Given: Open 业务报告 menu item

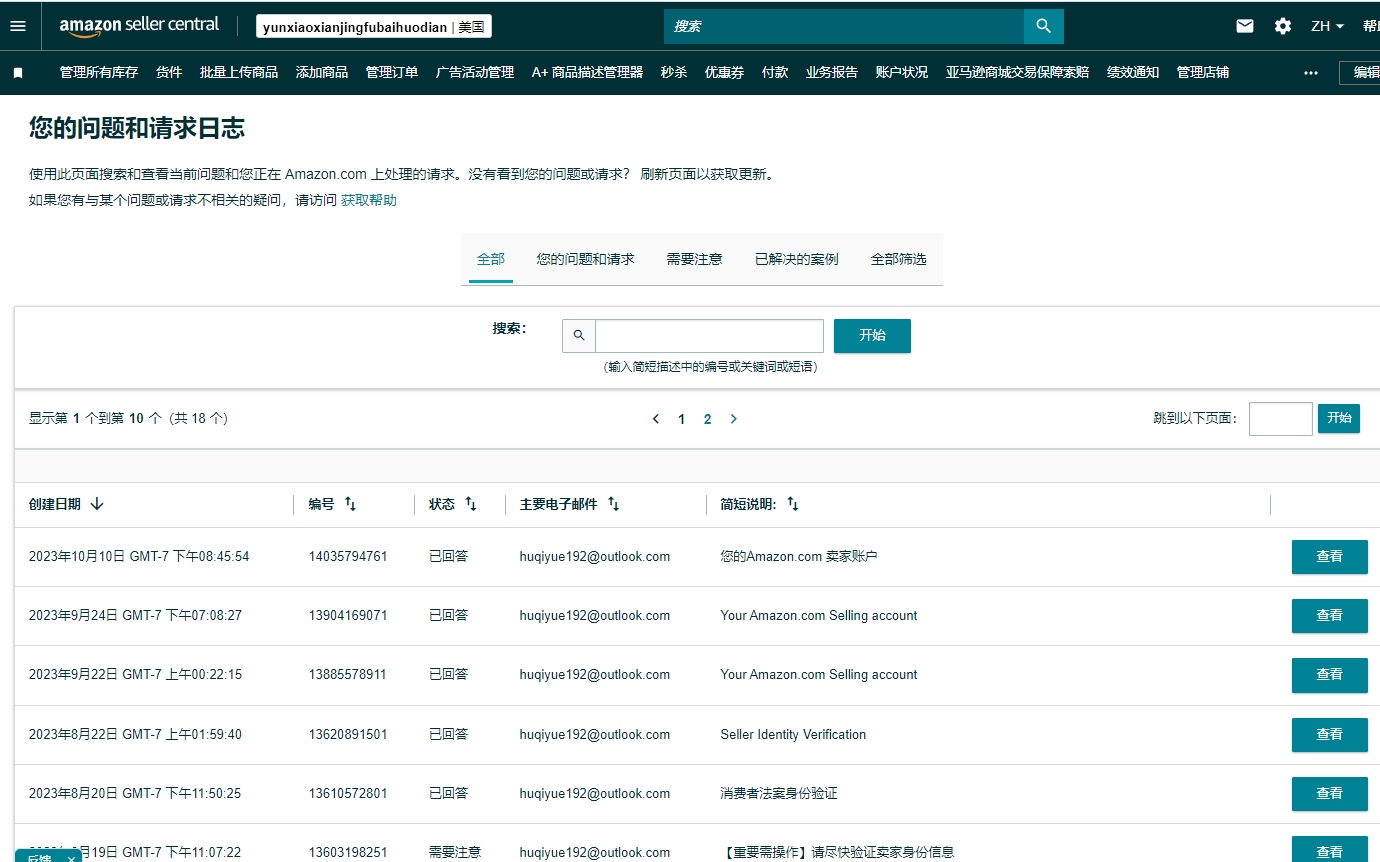Looking at the screenshot, I should click(832, 72).
